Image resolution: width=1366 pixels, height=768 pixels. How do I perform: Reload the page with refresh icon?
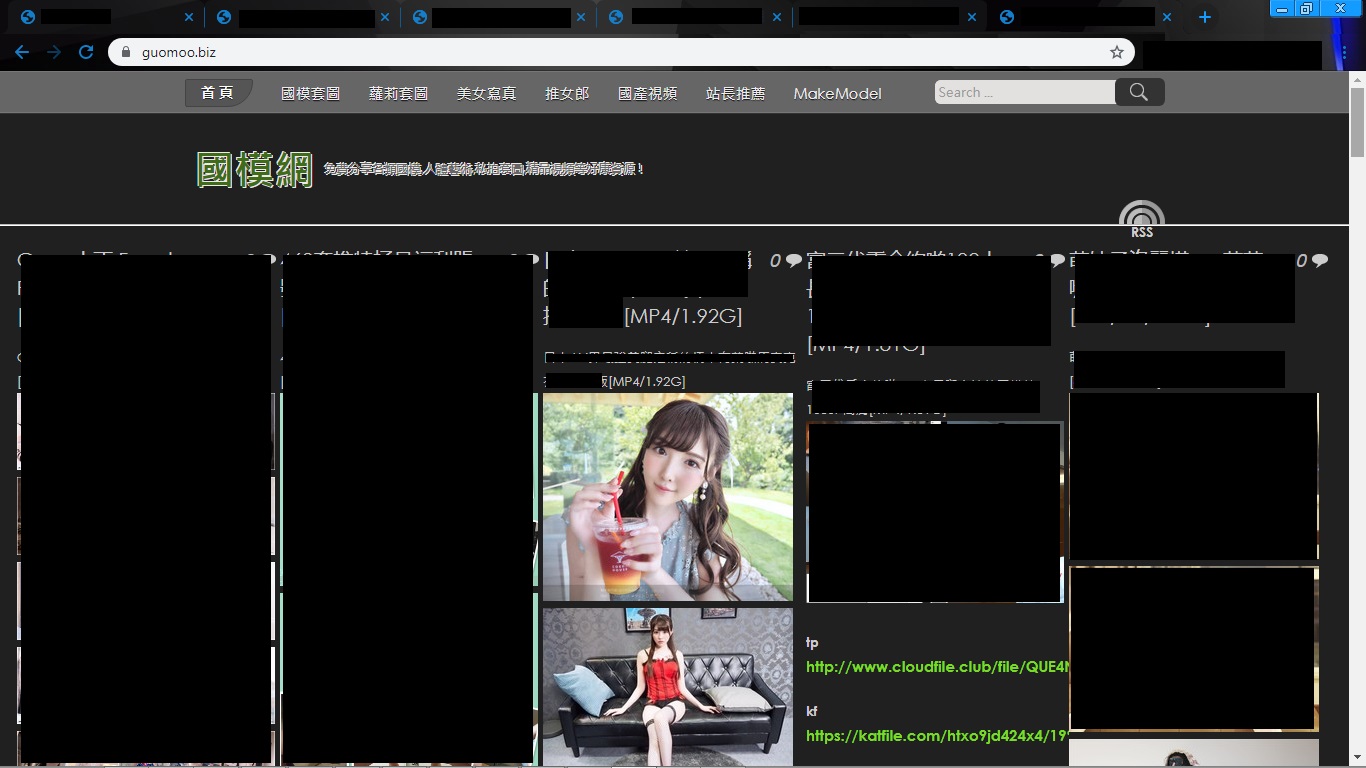coord(86,52)
